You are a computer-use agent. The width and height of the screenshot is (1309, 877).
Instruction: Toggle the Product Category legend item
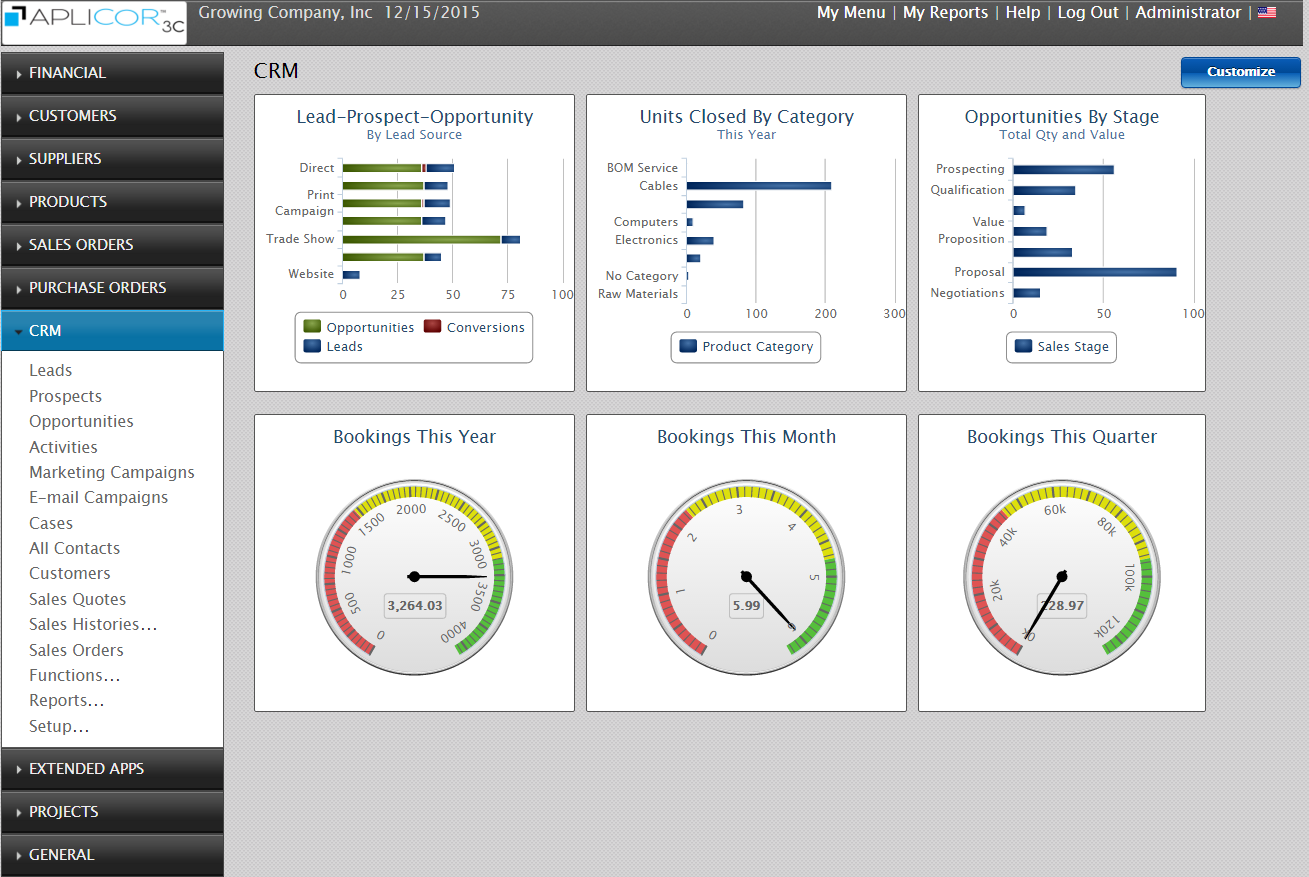pyautogui.click(x=746, y=347)
